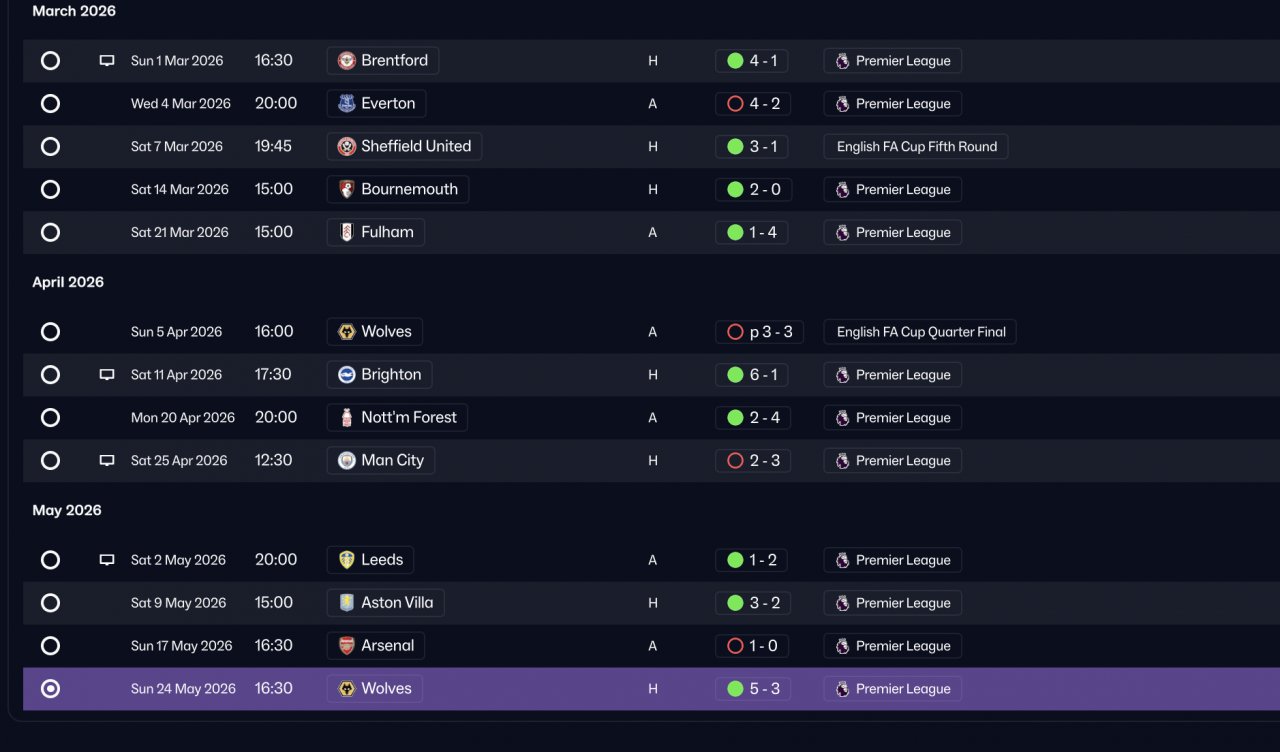The width and height of the screenshot is (1280, 752).
Task: Open English FA Cup Fifth Round competition
Action: (x=916, y=147)
